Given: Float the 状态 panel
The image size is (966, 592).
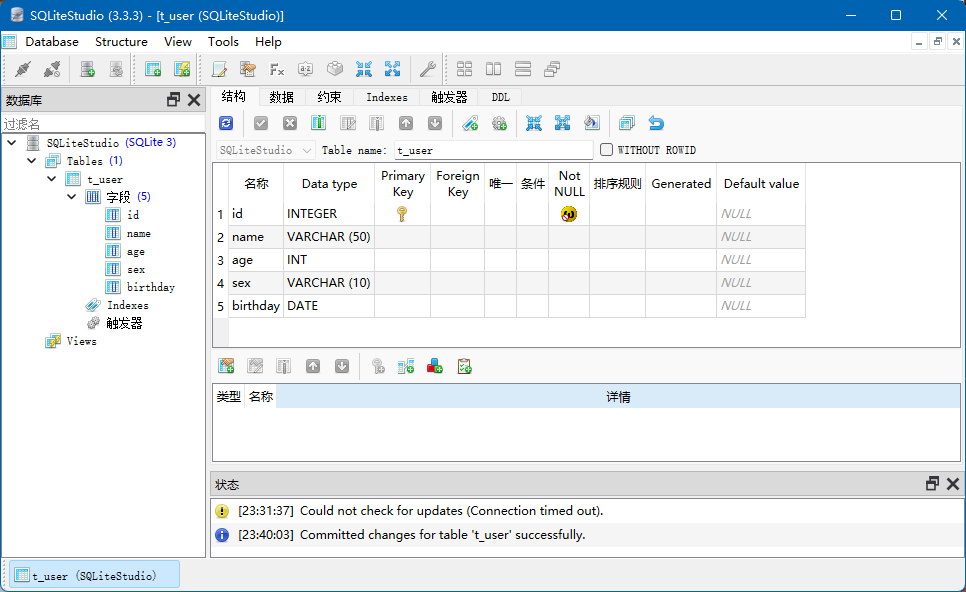Looking at the screenshot, I should pos(933,484).
